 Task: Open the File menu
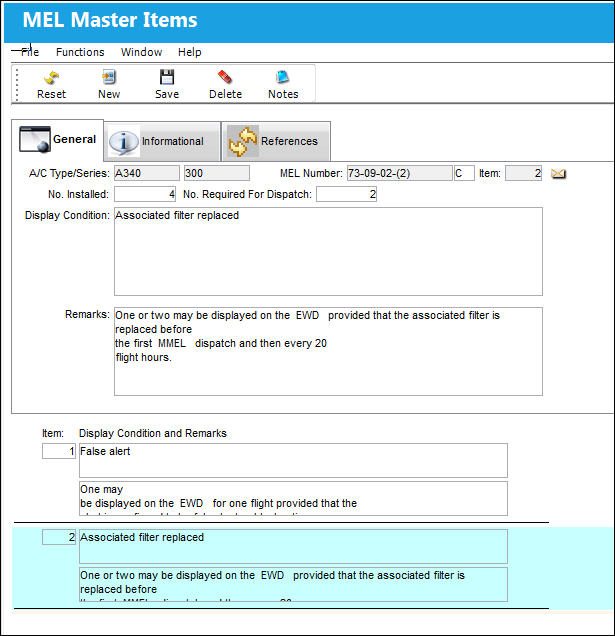click(30, 52)
